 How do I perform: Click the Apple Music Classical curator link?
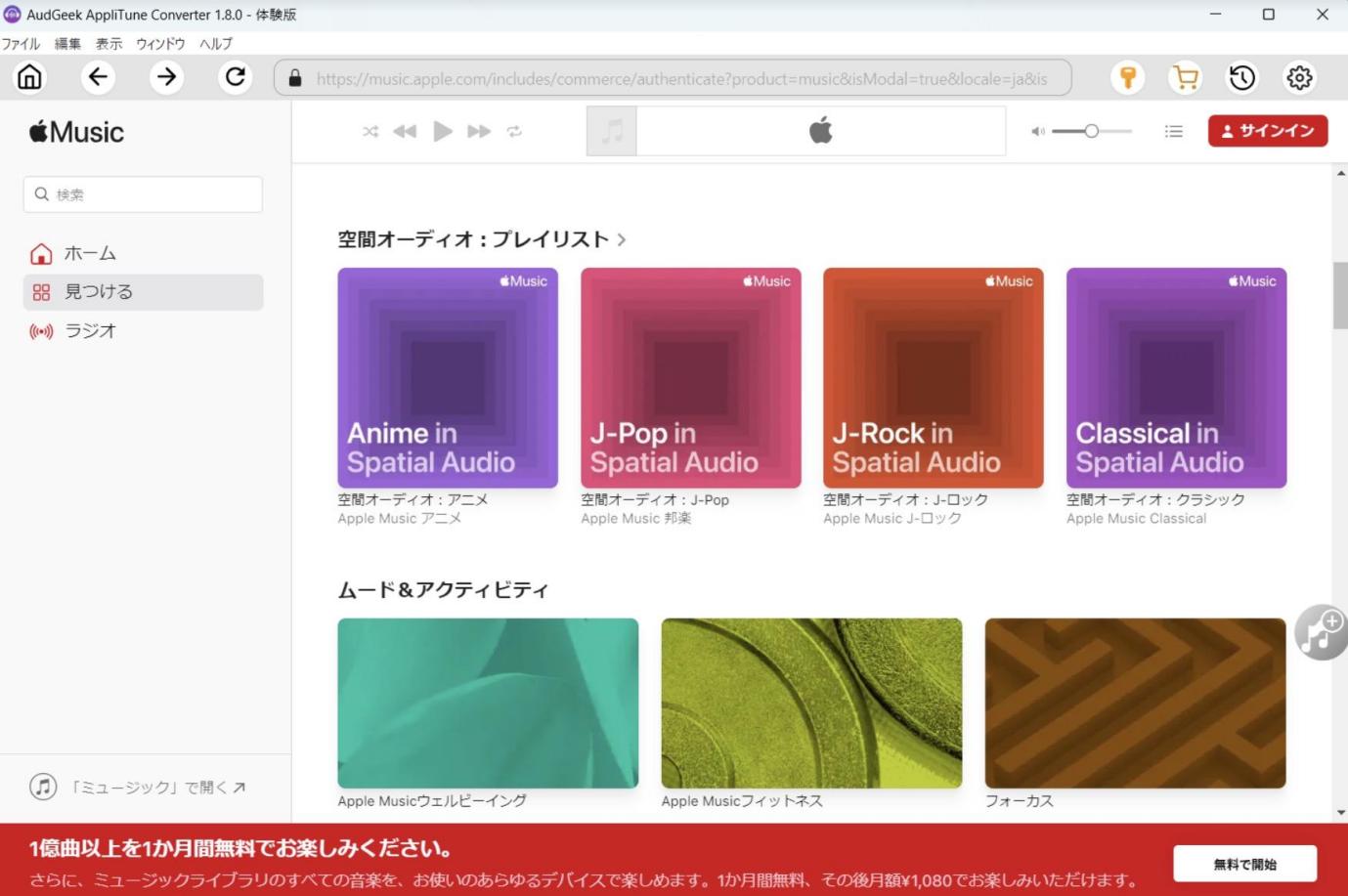point(1136,519)
